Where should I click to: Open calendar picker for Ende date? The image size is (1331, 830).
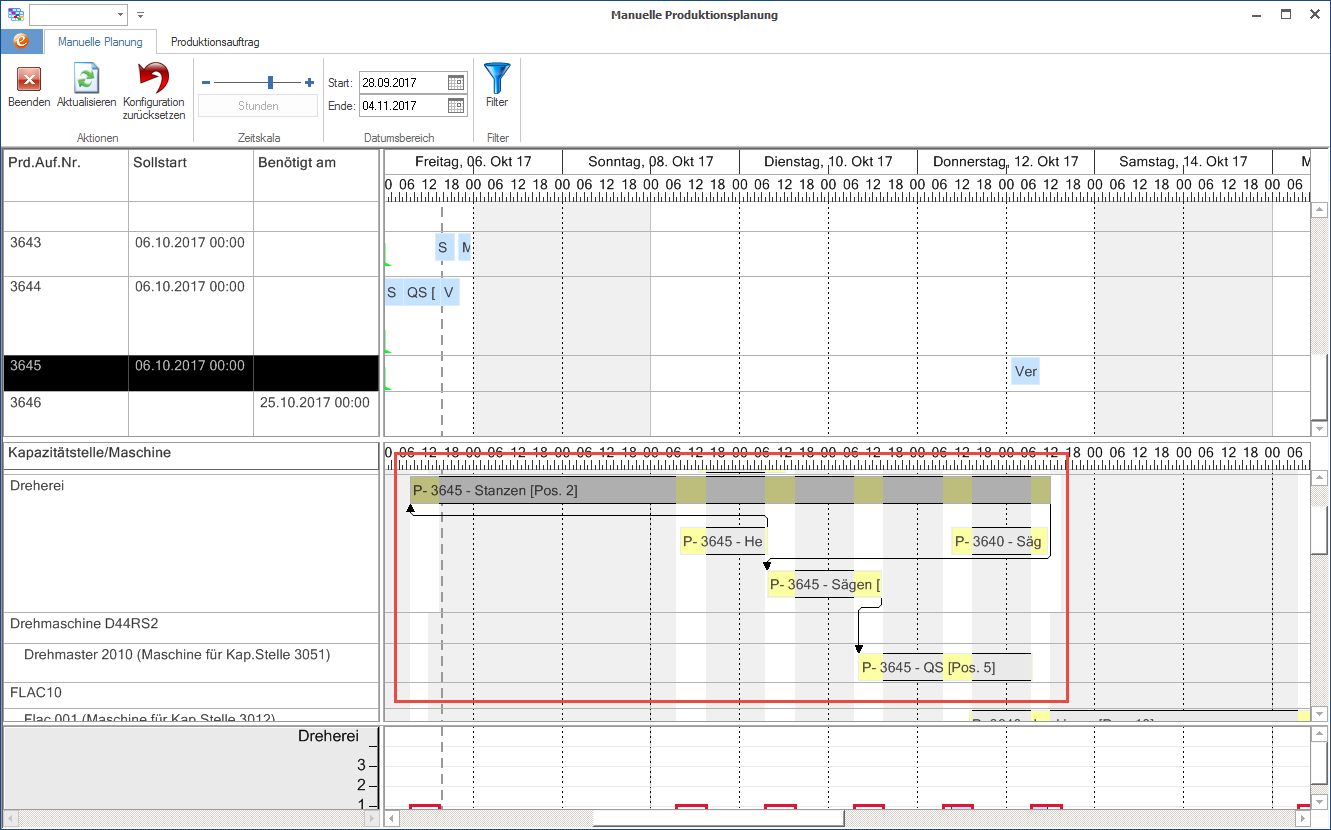click(x=455, y=105)
